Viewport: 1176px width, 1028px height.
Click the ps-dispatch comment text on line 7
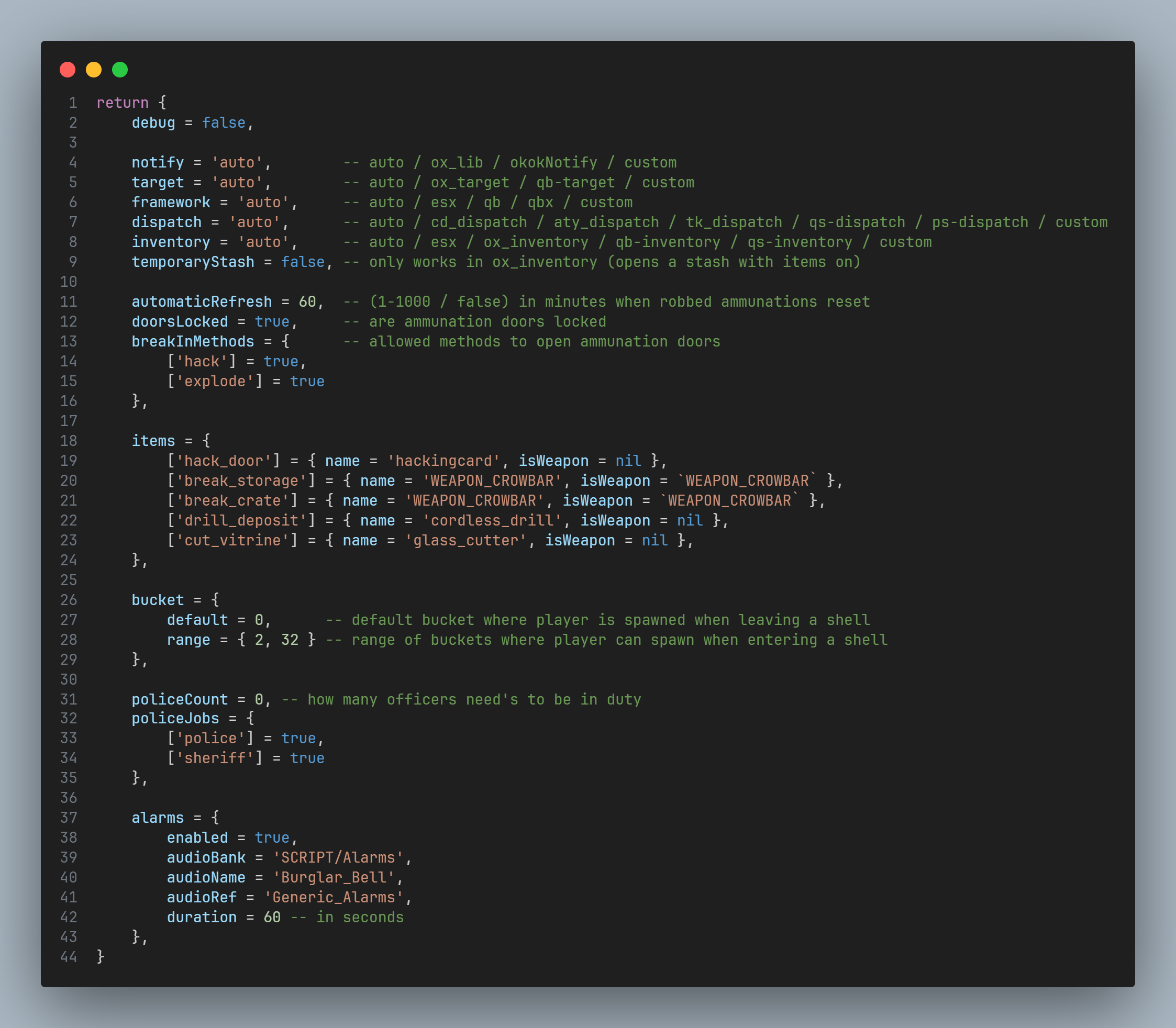point(980,222)
